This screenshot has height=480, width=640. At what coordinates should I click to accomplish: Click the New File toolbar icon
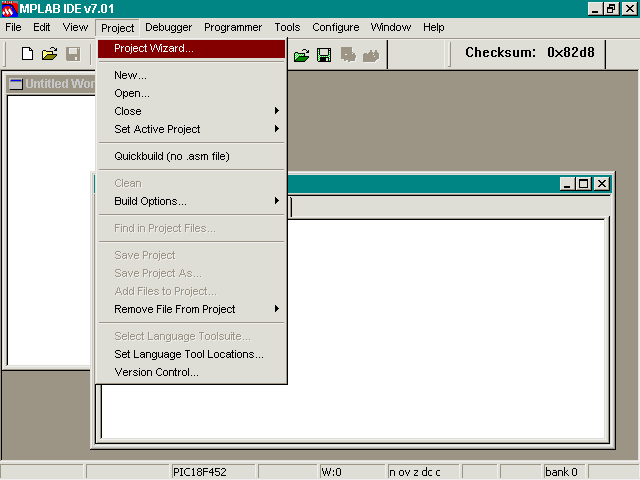click(27, 54)
